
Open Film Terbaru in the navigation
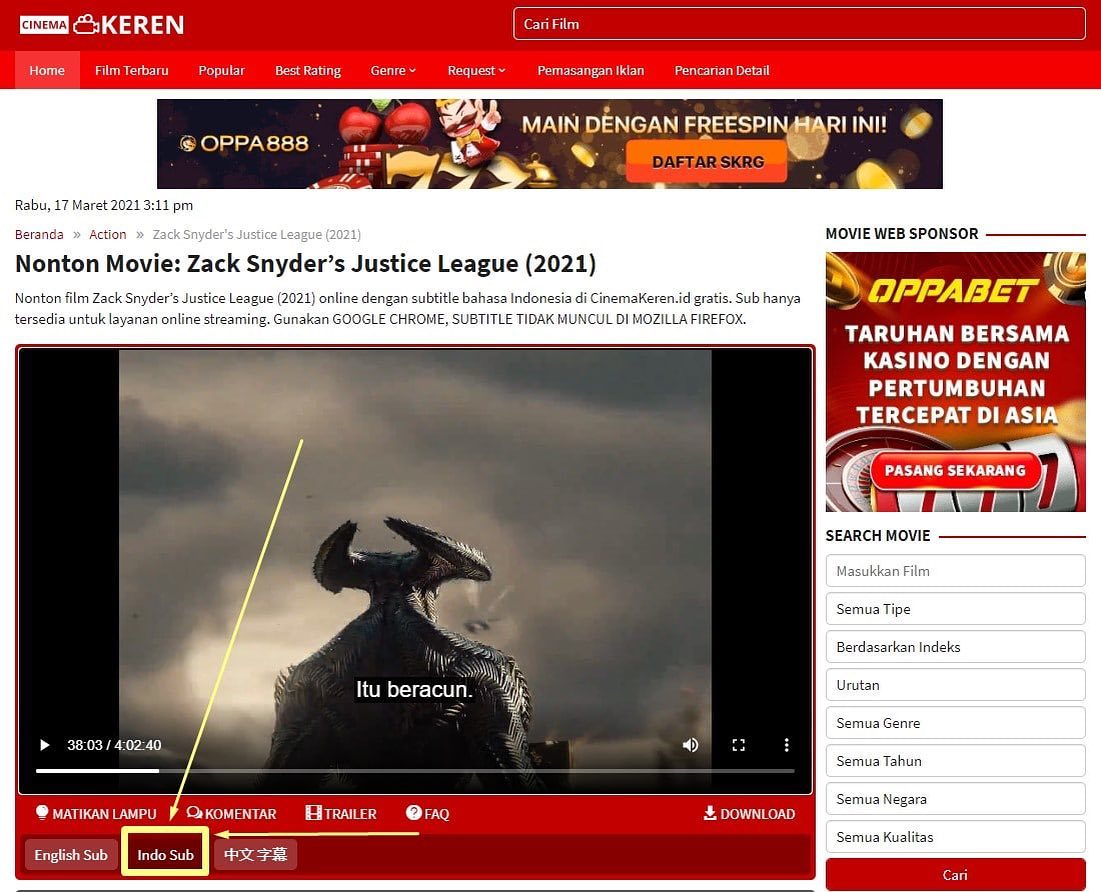point(131,70)
